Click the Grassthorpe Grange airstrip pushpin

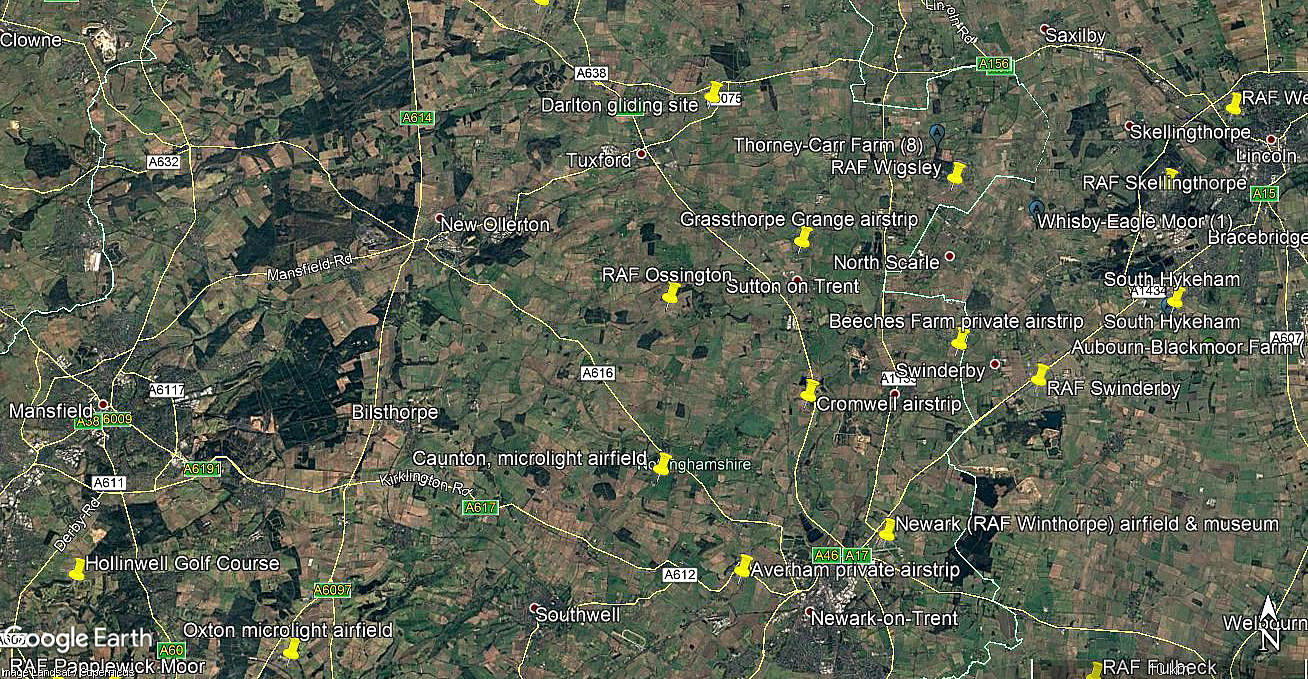pos(802,238)
